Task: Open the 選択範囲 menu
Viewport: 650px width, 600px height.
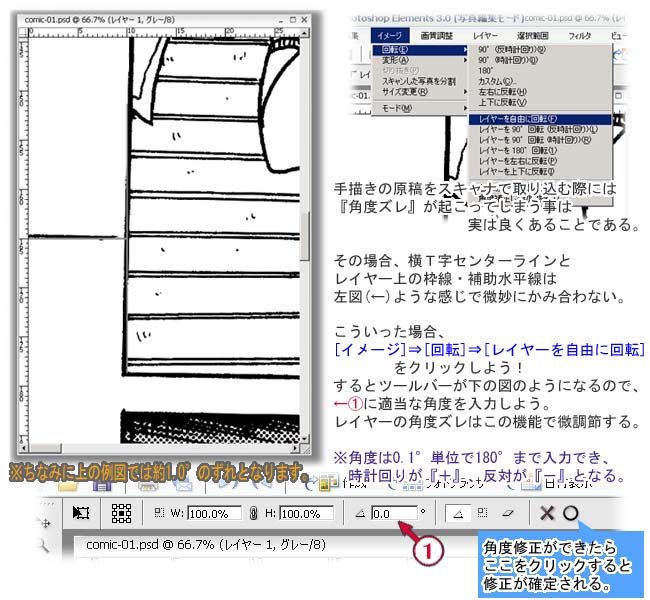Action: click(x=533, y=36)
